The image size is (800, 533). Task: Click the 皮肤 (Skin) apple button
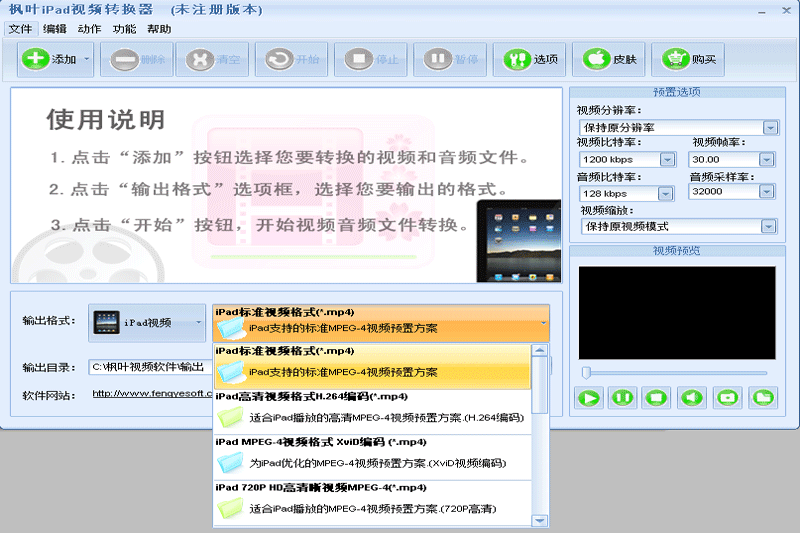click(x=609, y=59)
